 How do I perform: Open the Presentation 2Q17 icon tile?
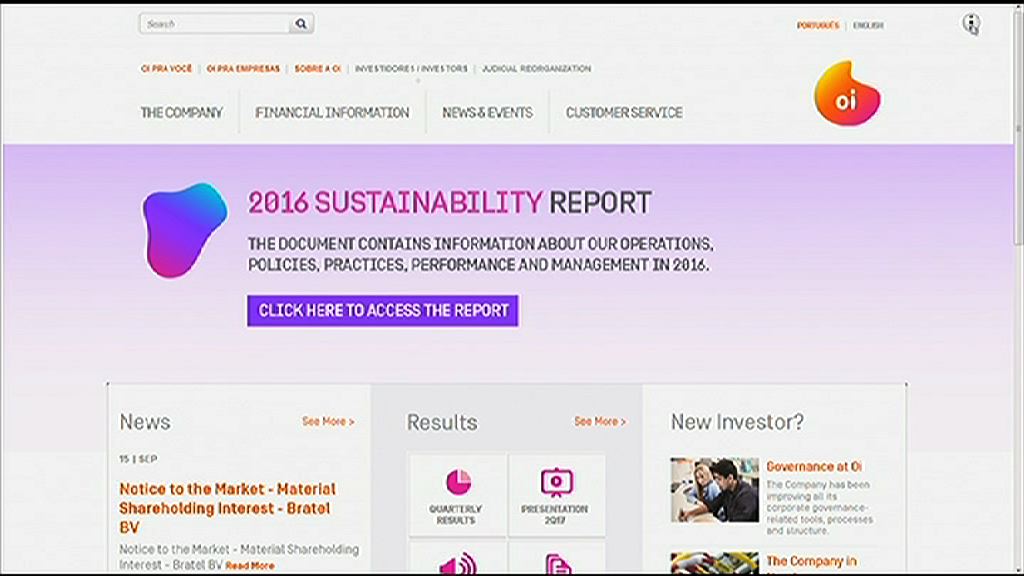coord(556,482)
